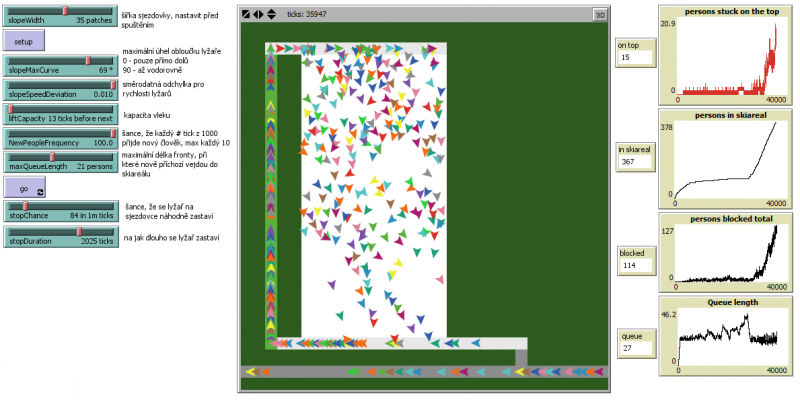This screenshot has height=400, width=800.
Task: Click the stopChance slider
Action: (x=58, y=210)
